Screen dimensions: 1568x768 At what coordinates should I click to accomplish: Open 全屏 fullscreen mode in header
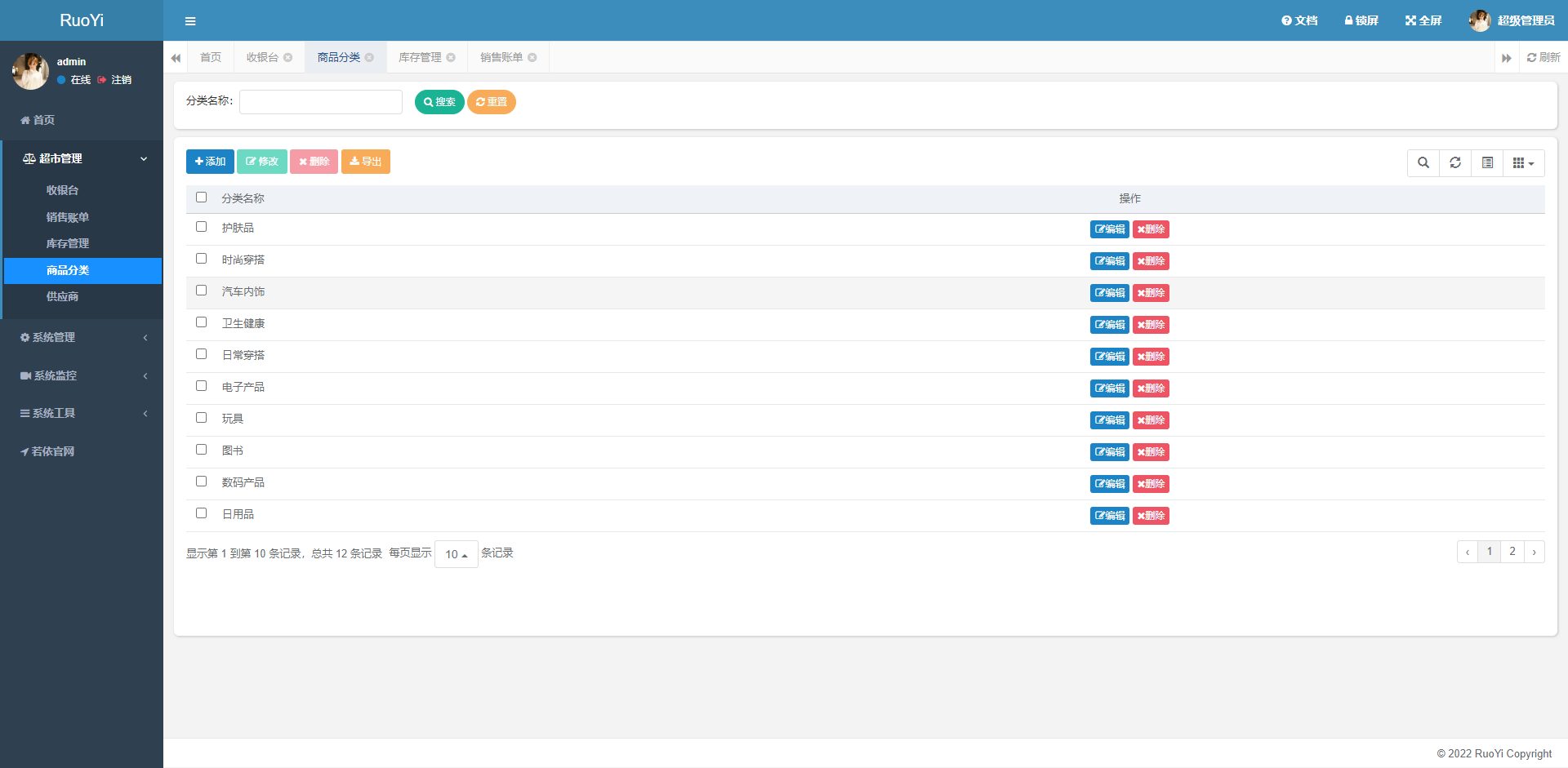[1423, 20]
